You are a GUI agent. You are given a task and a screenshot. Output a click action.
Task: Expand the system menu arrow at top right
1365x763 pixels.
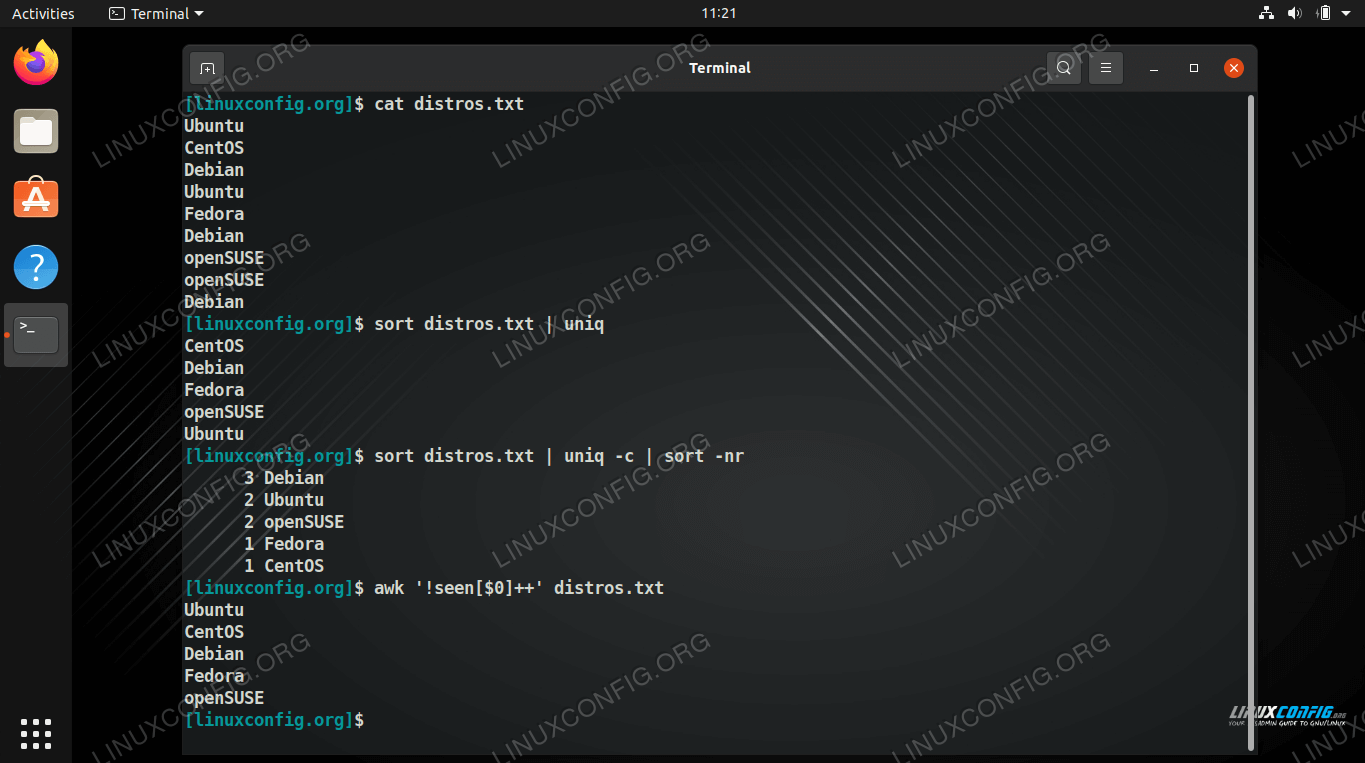[x=1347, y=13]
